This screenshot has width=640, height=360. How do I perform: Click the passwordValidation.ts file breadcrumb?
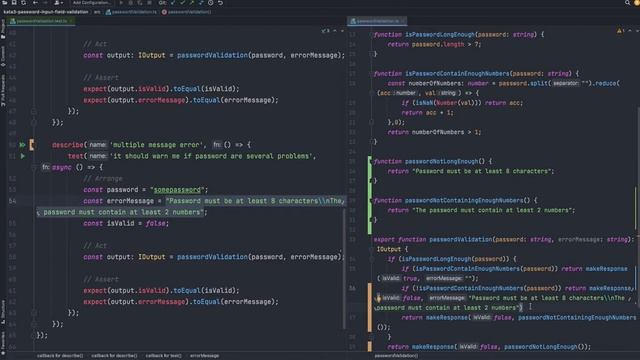131,12
